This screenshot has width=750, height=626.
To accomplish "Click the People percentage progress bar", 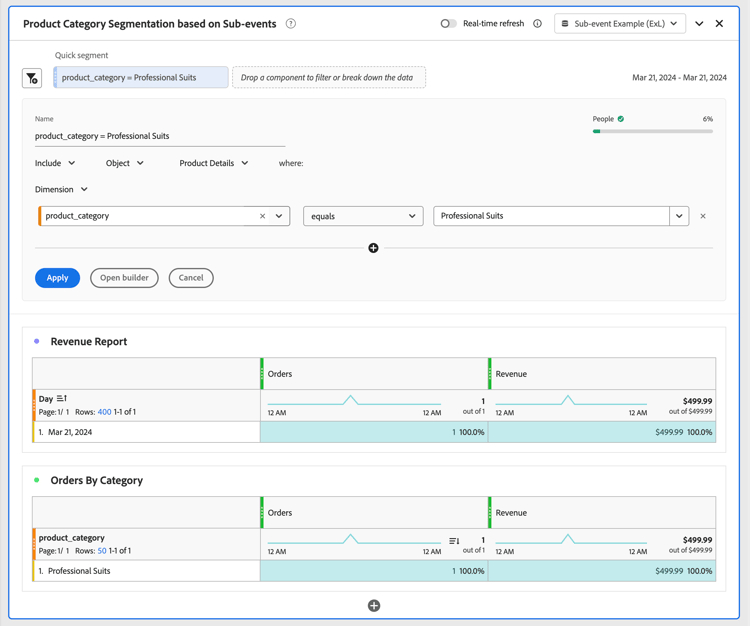I will [x=652, y=131].
